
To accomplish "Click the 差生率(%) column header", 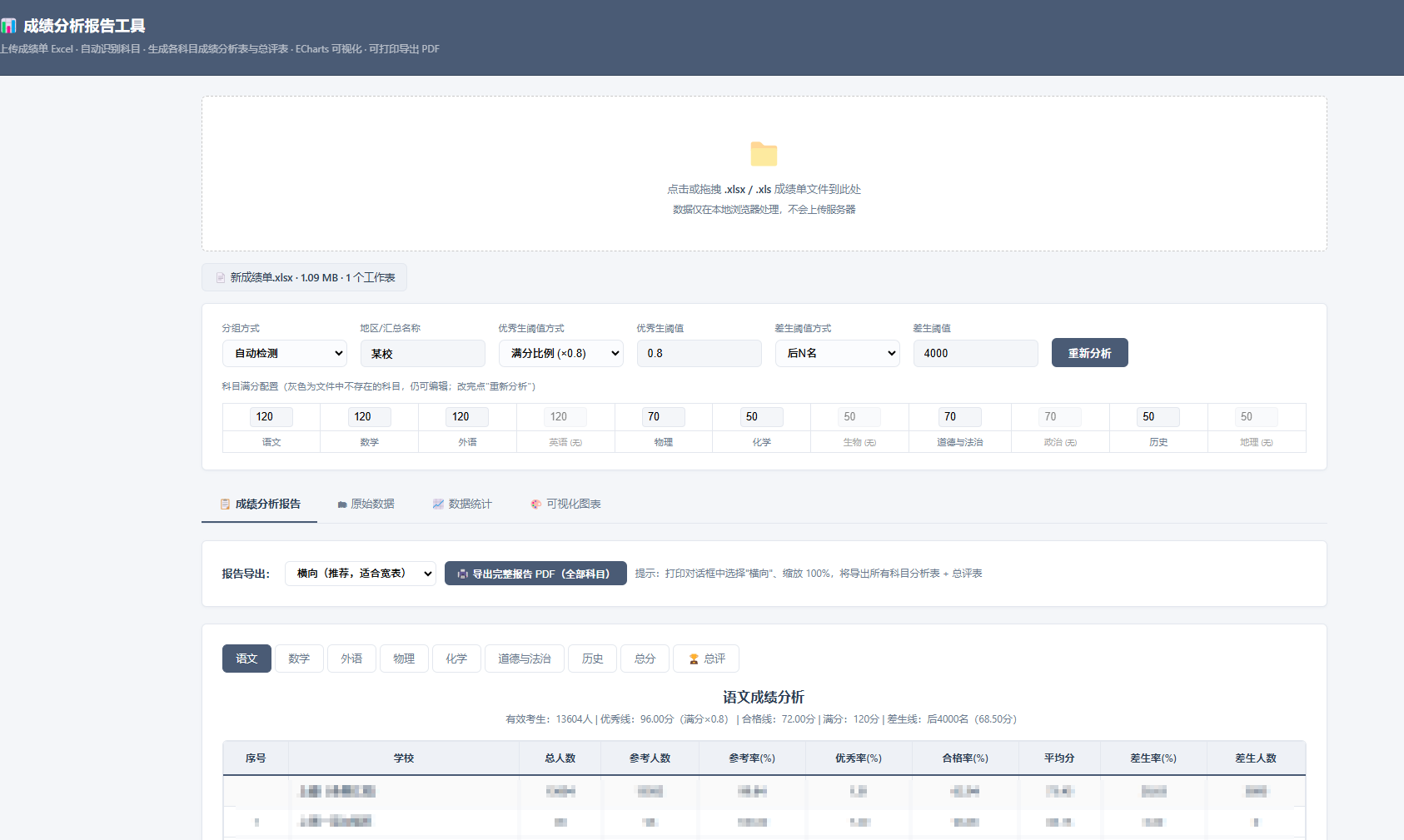I will (1153, 758).
